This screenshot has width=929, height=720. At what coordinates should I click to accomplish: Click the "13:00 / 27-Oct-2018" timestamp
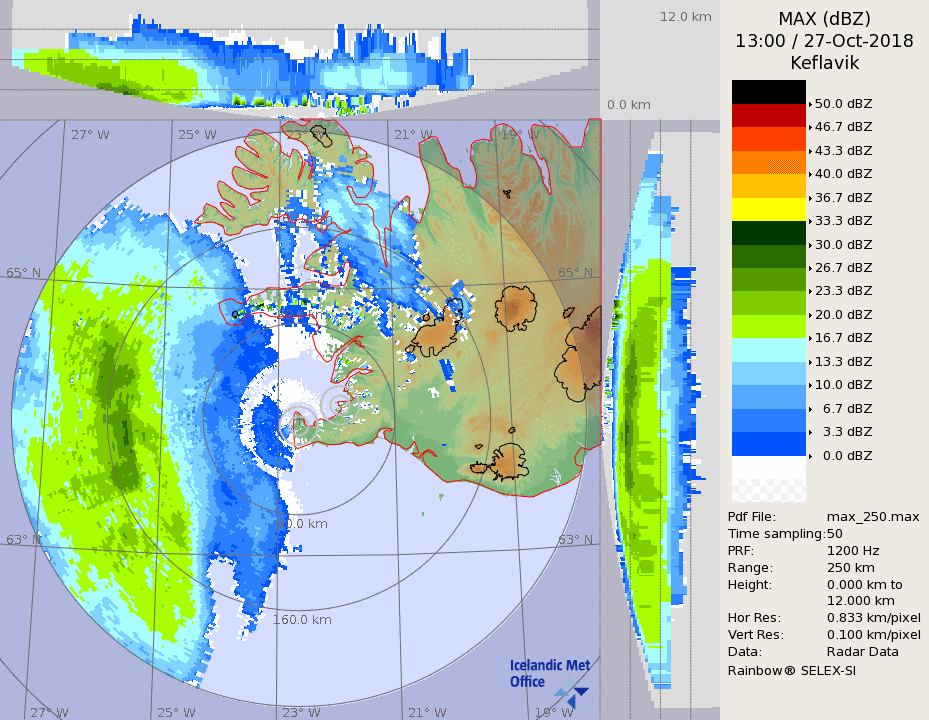pyautogui.click(x=824, y=41)
